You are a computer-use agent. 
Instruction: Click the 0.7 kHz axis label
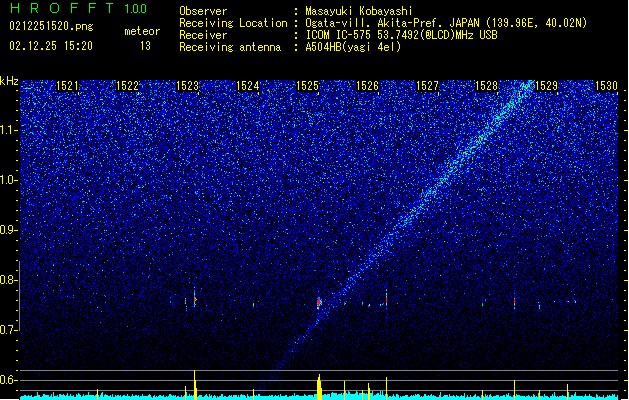8,330
